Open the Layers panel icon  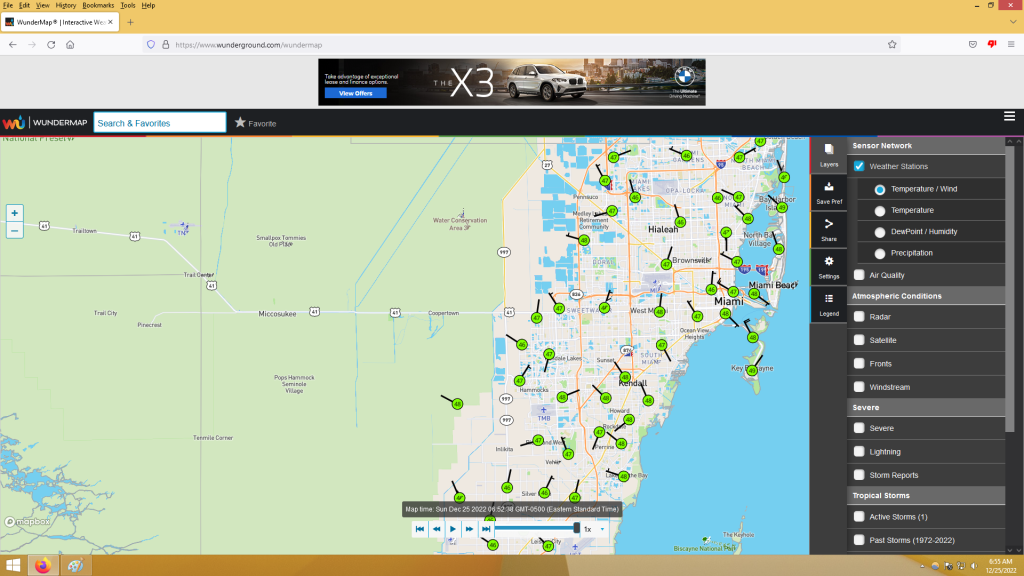829,155
